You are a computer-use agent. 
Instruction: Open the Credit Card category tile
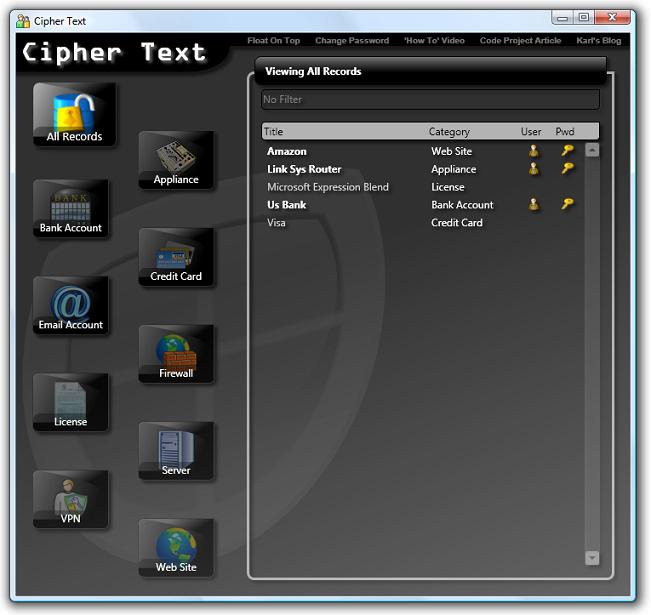176,257
